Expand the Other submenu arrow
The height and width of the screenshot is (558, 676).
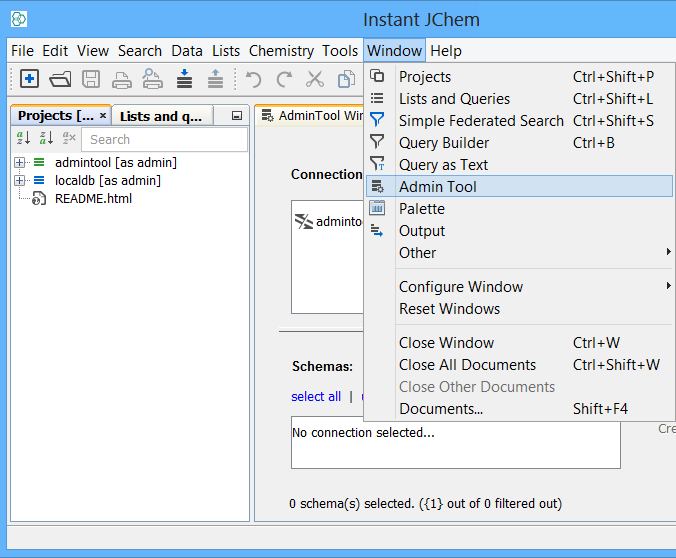[668, 252]
